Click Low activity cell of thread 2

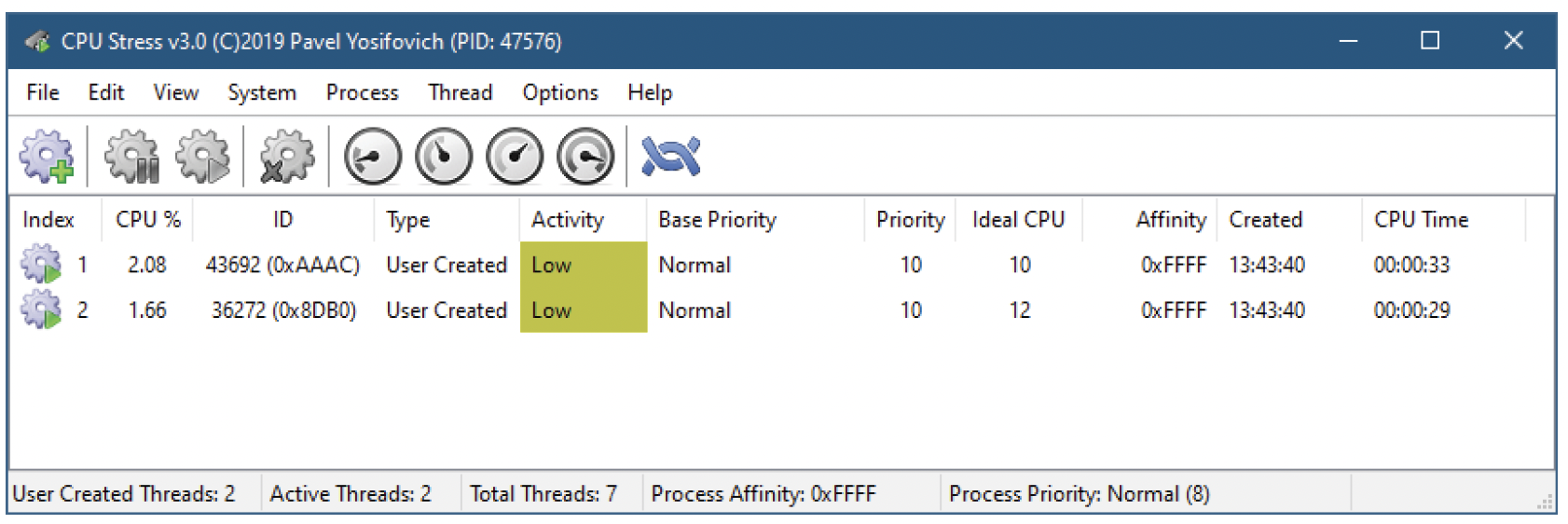(x=584, y=310)
